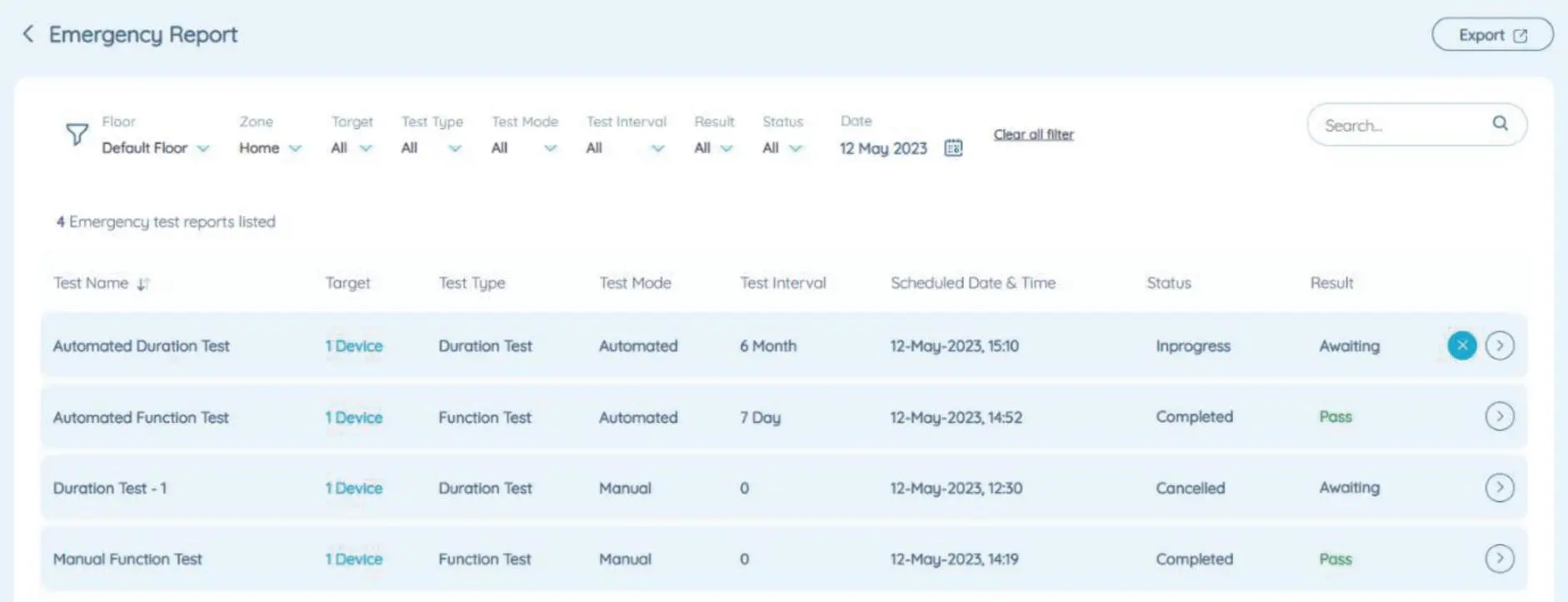Click the filter funnel icon
This screenshot has height=602, width=1568.
pyautogui.click(x=77, y=134)
